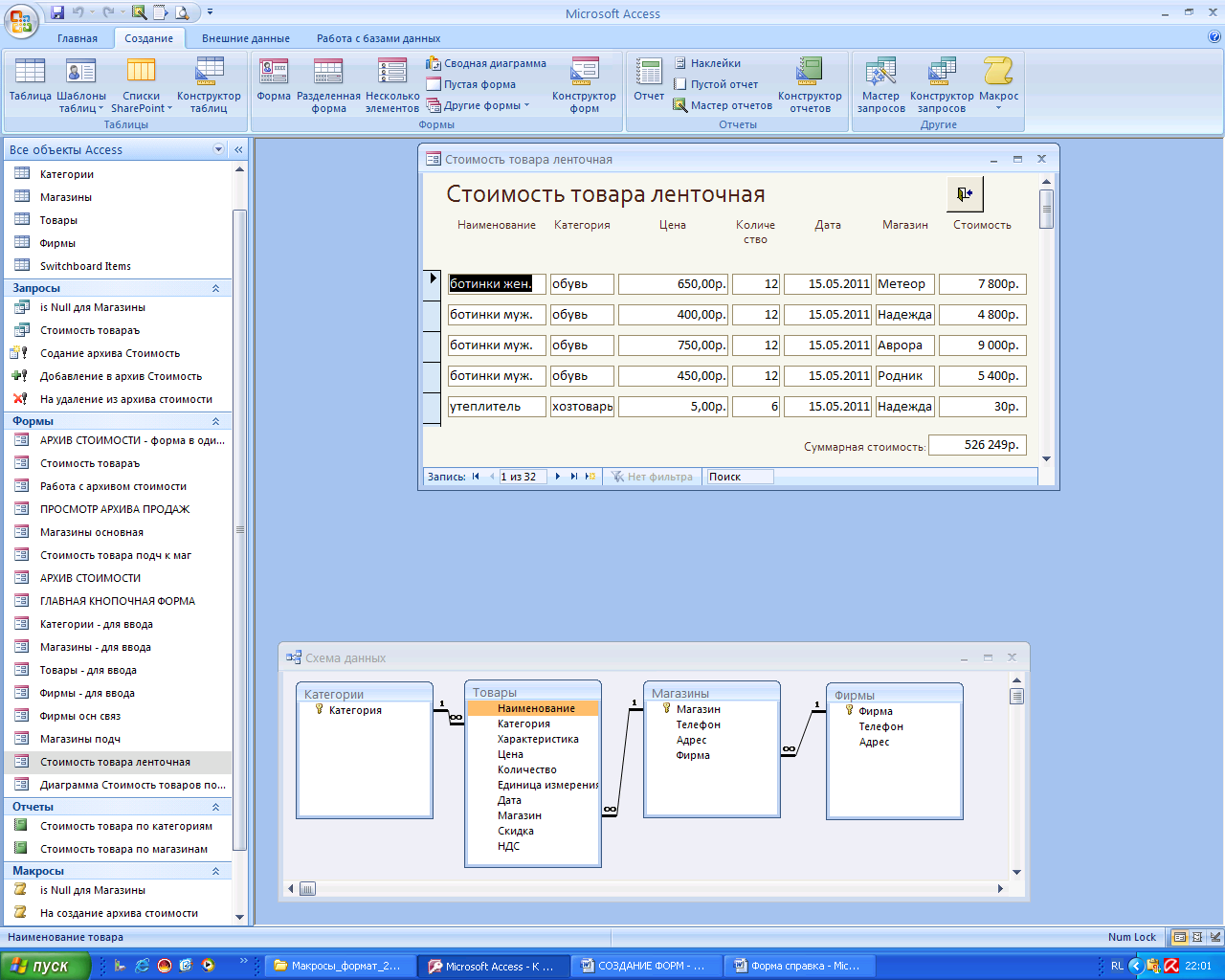Image resolution: width=1225 pixels, height=980 pixels.
Task: Go to first record button
Action: [476, 477]
